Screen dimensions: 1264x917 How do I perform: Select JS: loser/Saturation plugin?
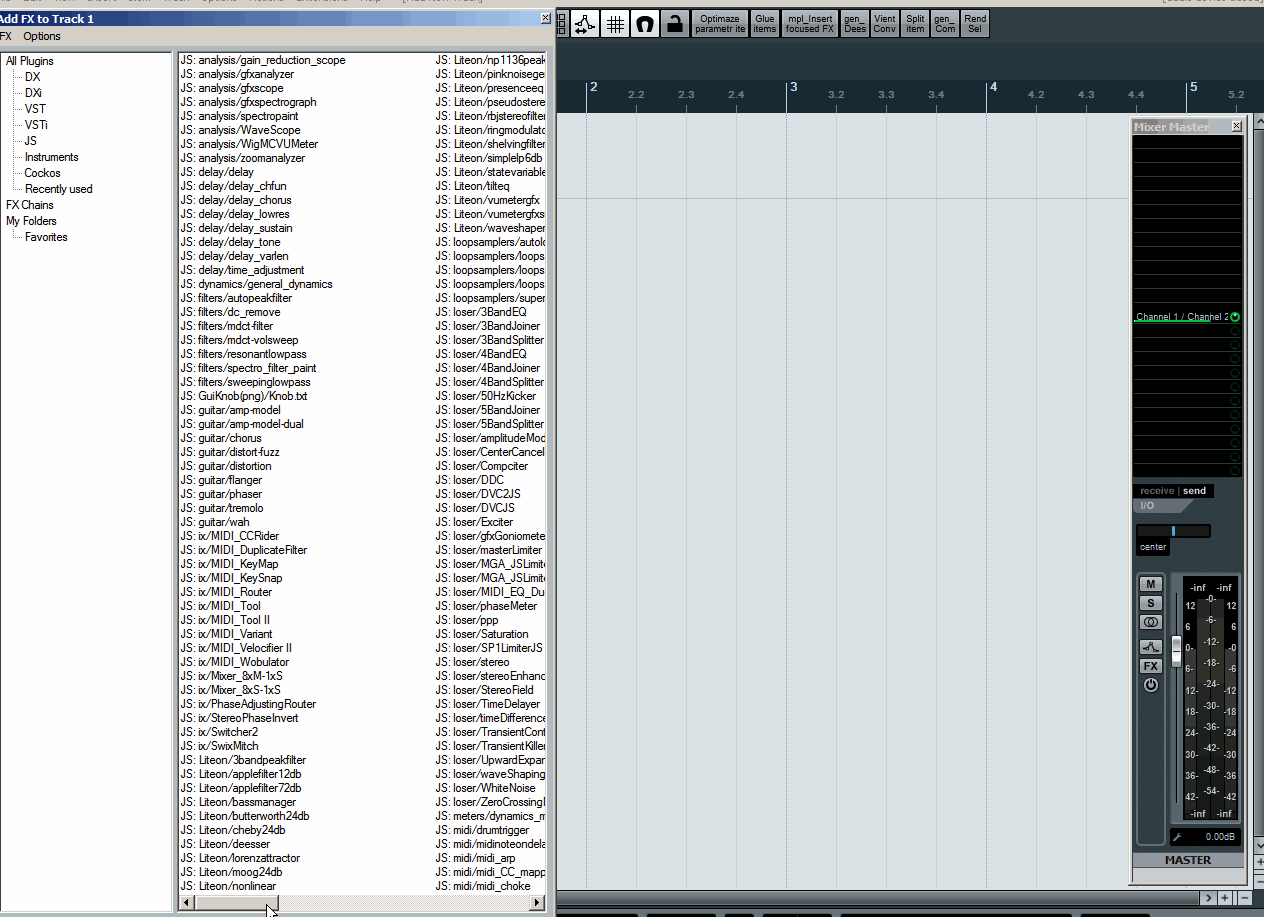(483, 634)
